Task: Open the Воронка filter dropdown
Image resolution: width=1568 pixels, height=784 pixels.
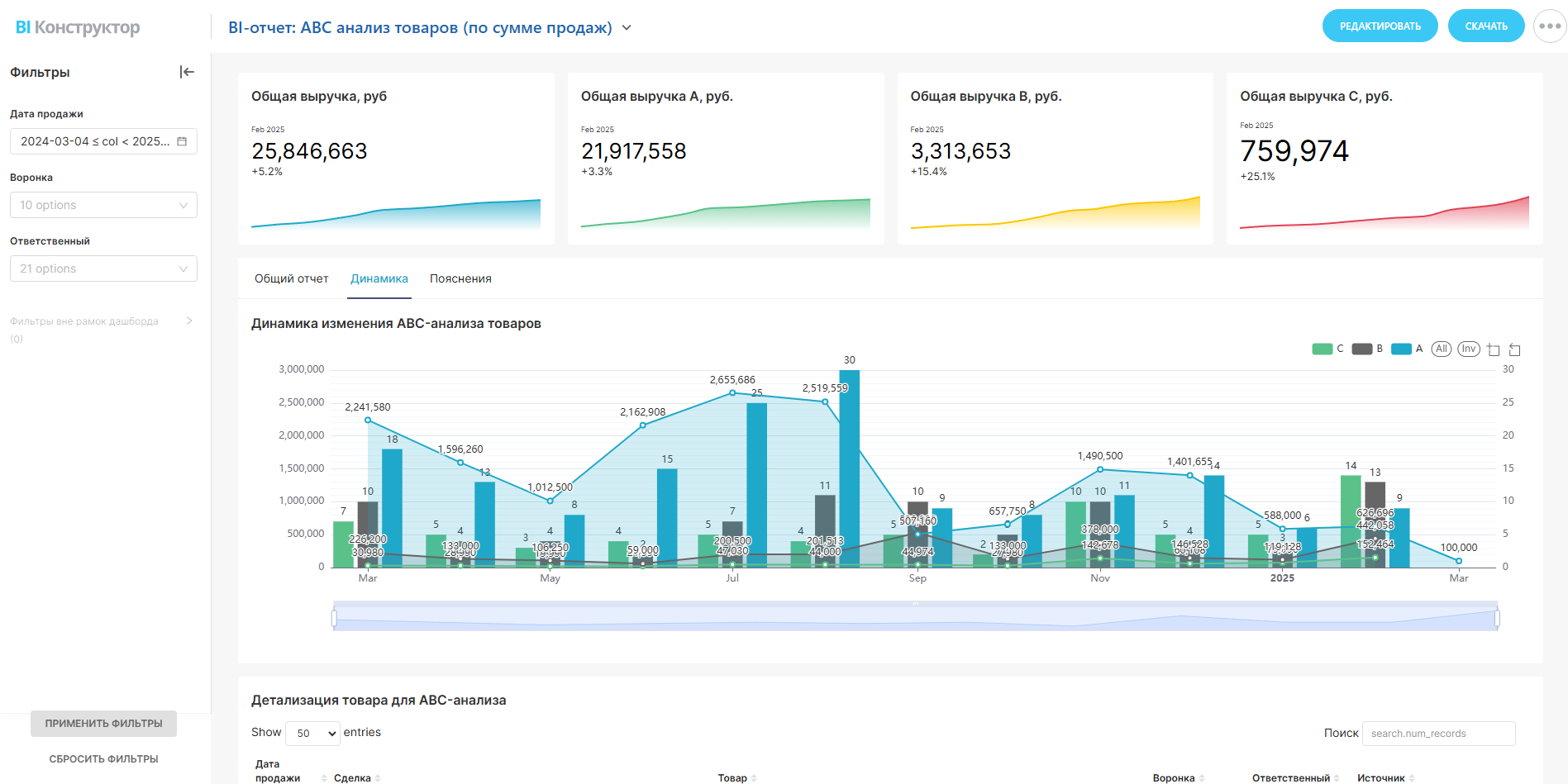Action: pos(103,205)
